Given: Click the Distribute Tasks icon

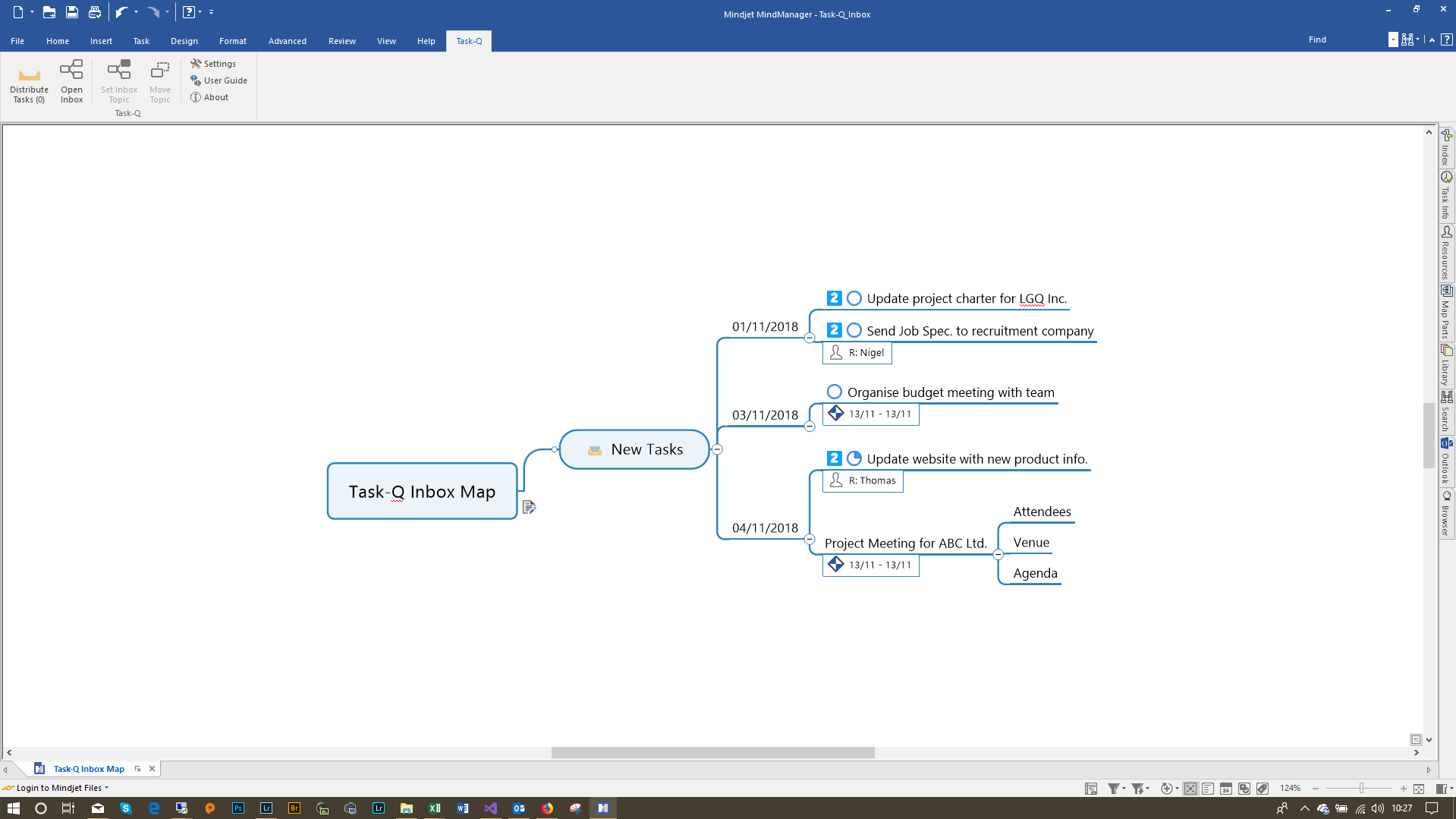Looking at the screenshot, I should point(29,75).
